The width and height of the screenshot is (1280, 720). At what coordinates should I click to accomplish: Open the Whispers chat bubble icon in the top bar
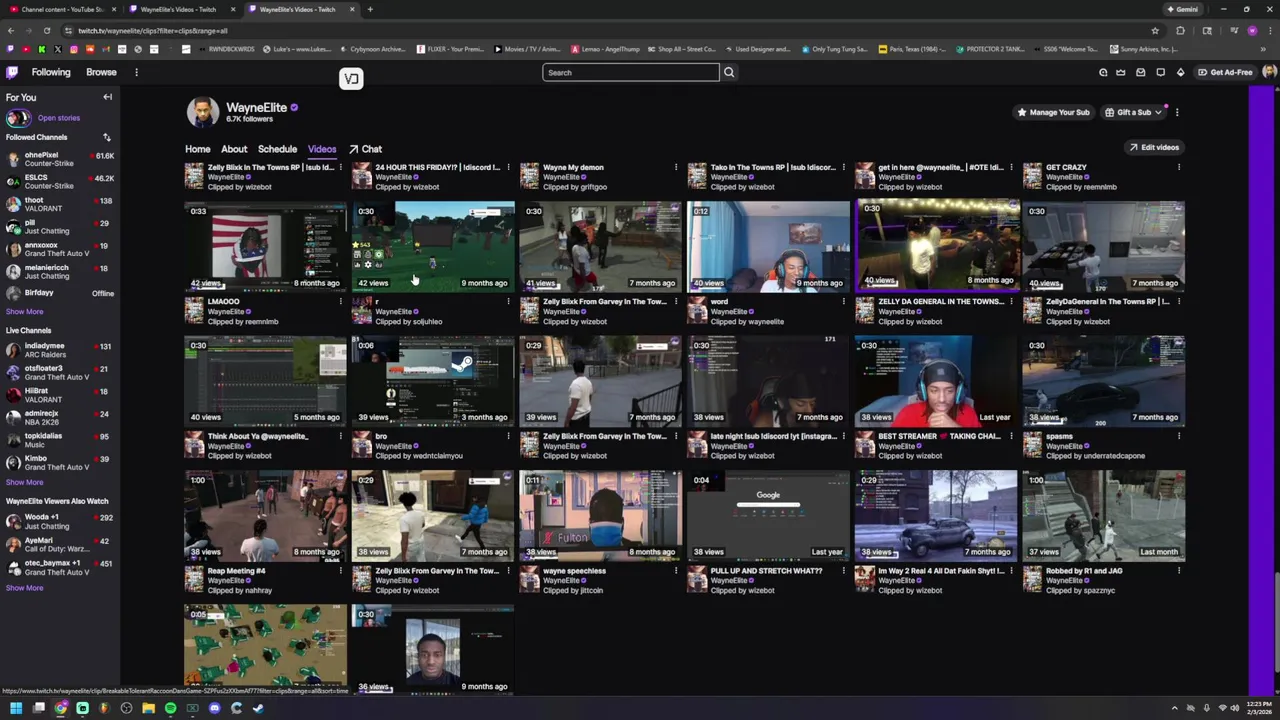(1161, 72)
